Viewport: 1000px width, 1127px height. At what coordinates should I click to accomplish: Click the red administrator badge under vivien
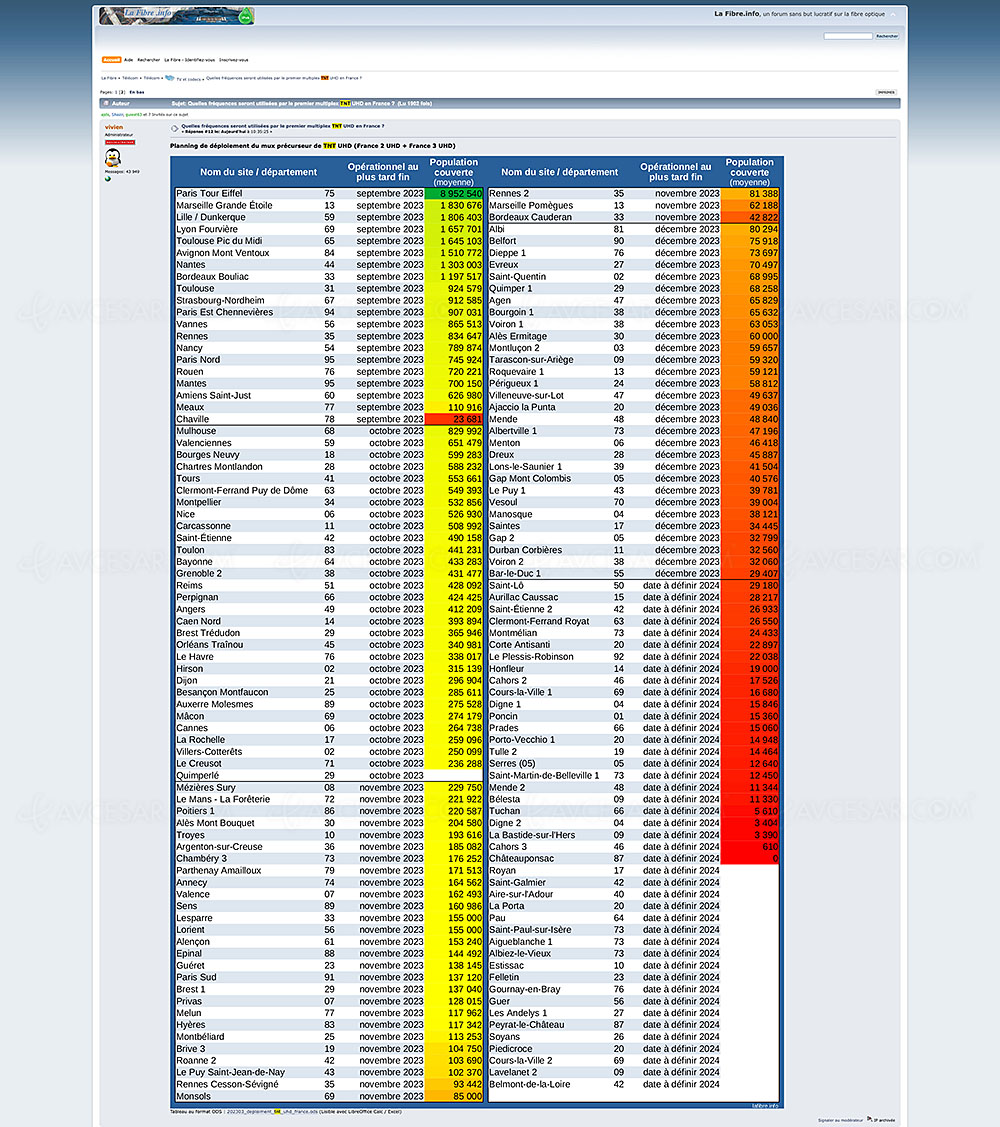pyautogui.click(x=120, y=142)
